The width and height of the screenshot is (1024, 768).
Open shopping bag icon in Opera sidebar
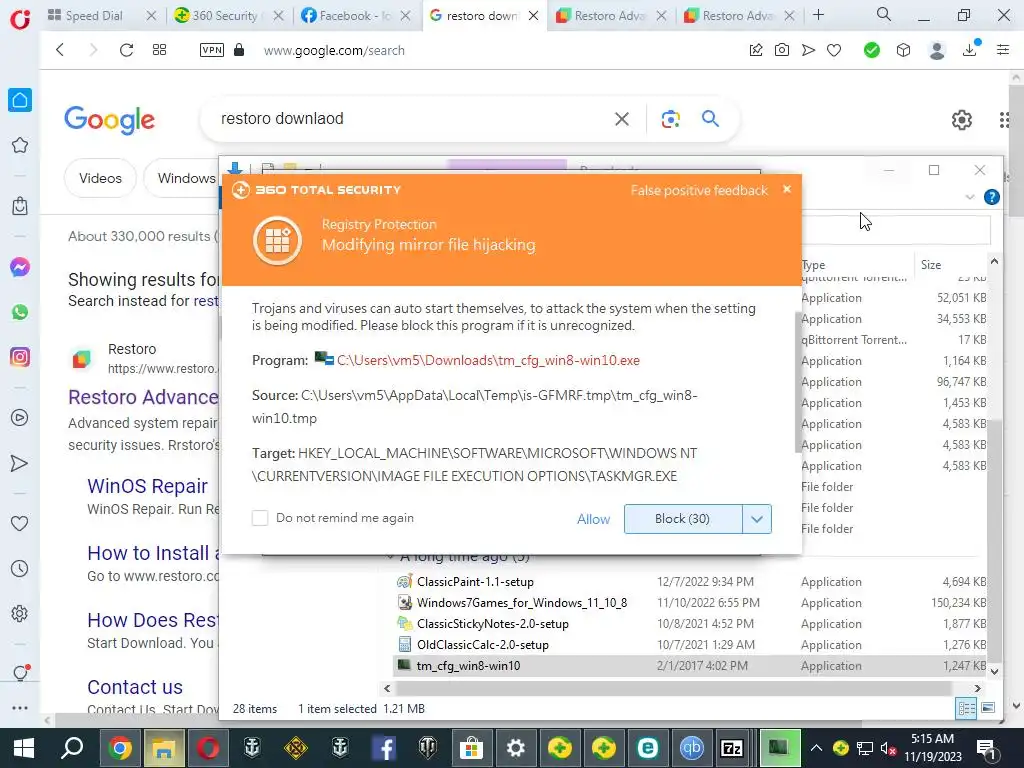tap(20, 206)
